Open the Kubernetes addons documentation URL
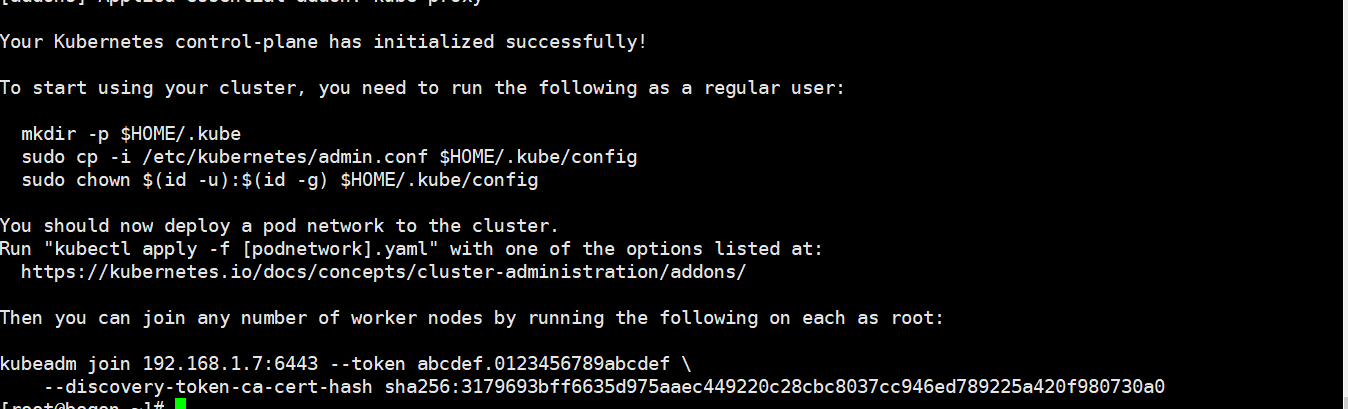This screenshot has width=1348, height=409. pyautogui.click(x=383, y=271)
